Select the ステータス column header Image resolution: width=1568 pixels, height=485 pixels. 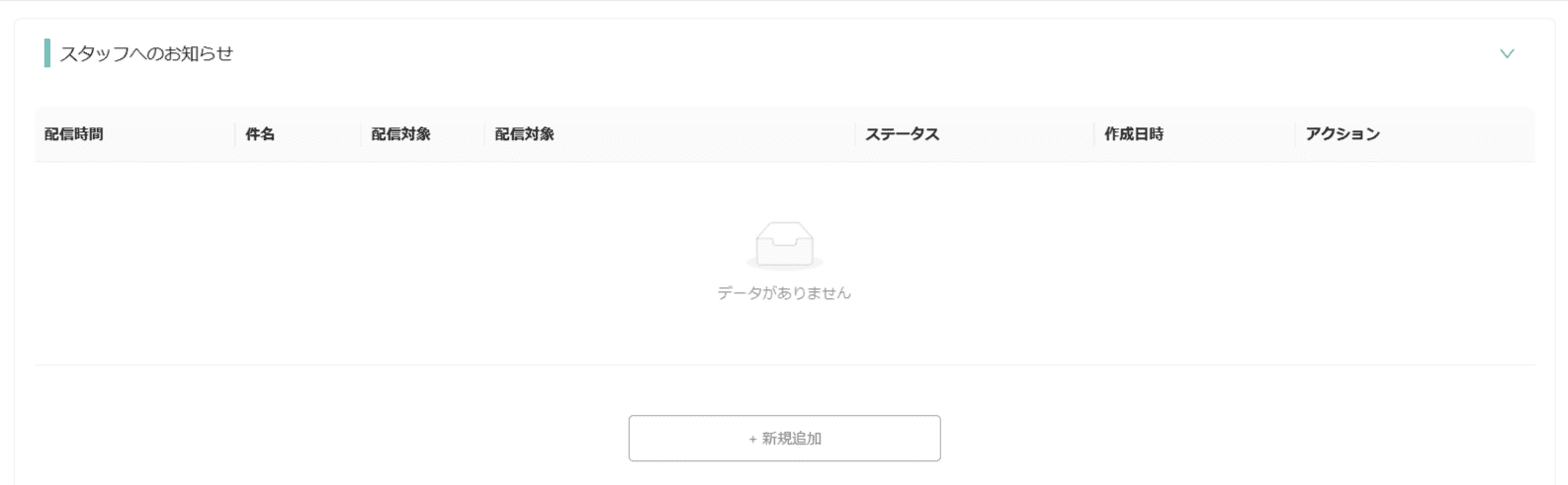pos(902,134)
